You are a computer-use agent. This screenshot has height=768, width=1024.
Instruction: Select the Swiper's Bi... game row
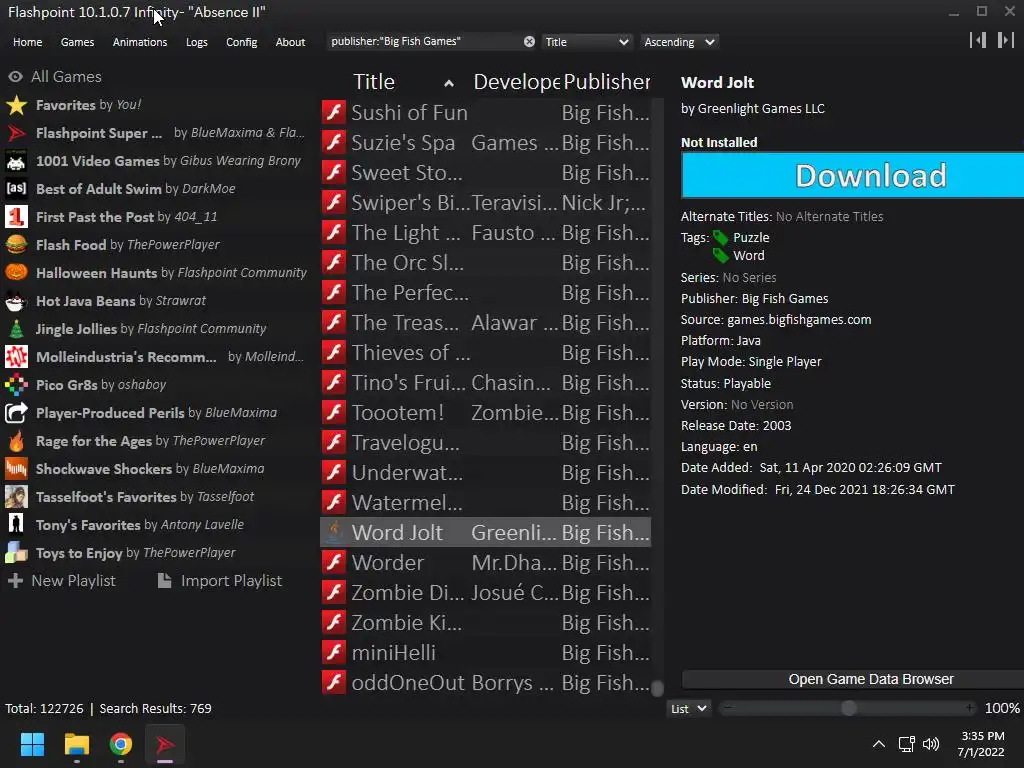coord(486,202)
